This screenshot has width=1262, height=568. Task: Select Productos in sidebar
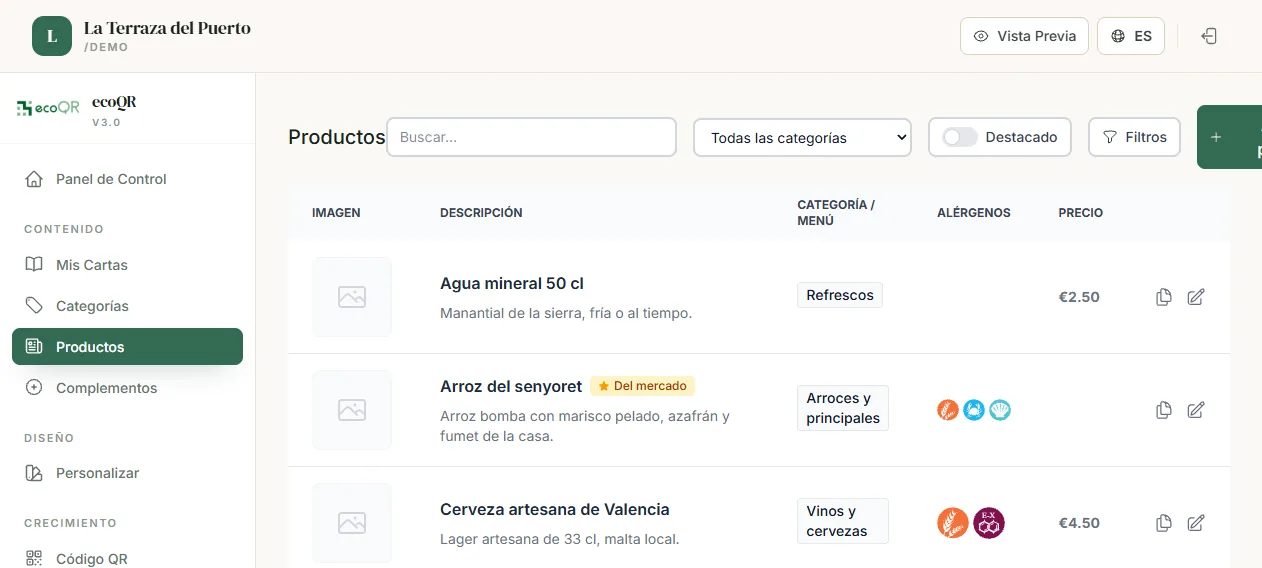coord(127,347)
